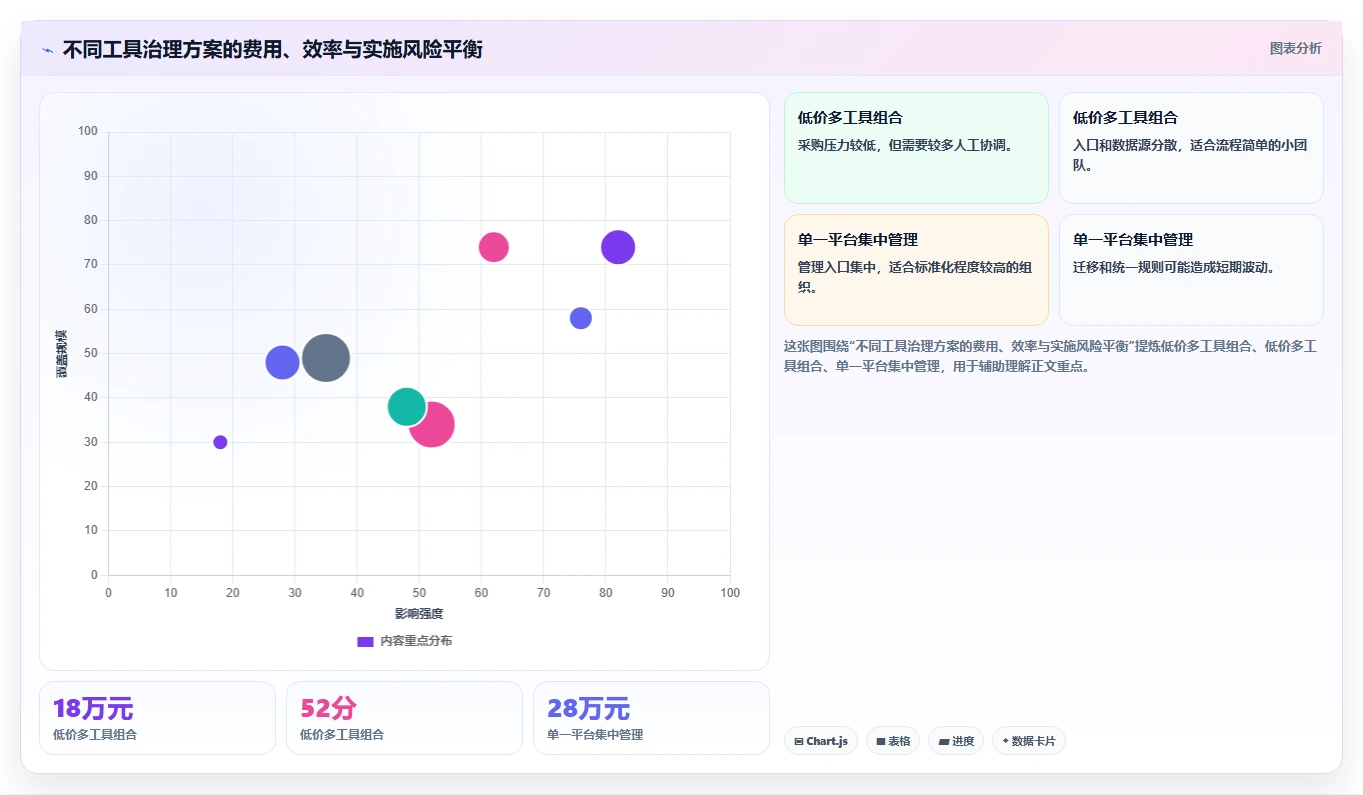The width and height of the screenshot is (1363, 795).
Task: Select the card about 迁移和统一规则
Action: (1191, 270)
